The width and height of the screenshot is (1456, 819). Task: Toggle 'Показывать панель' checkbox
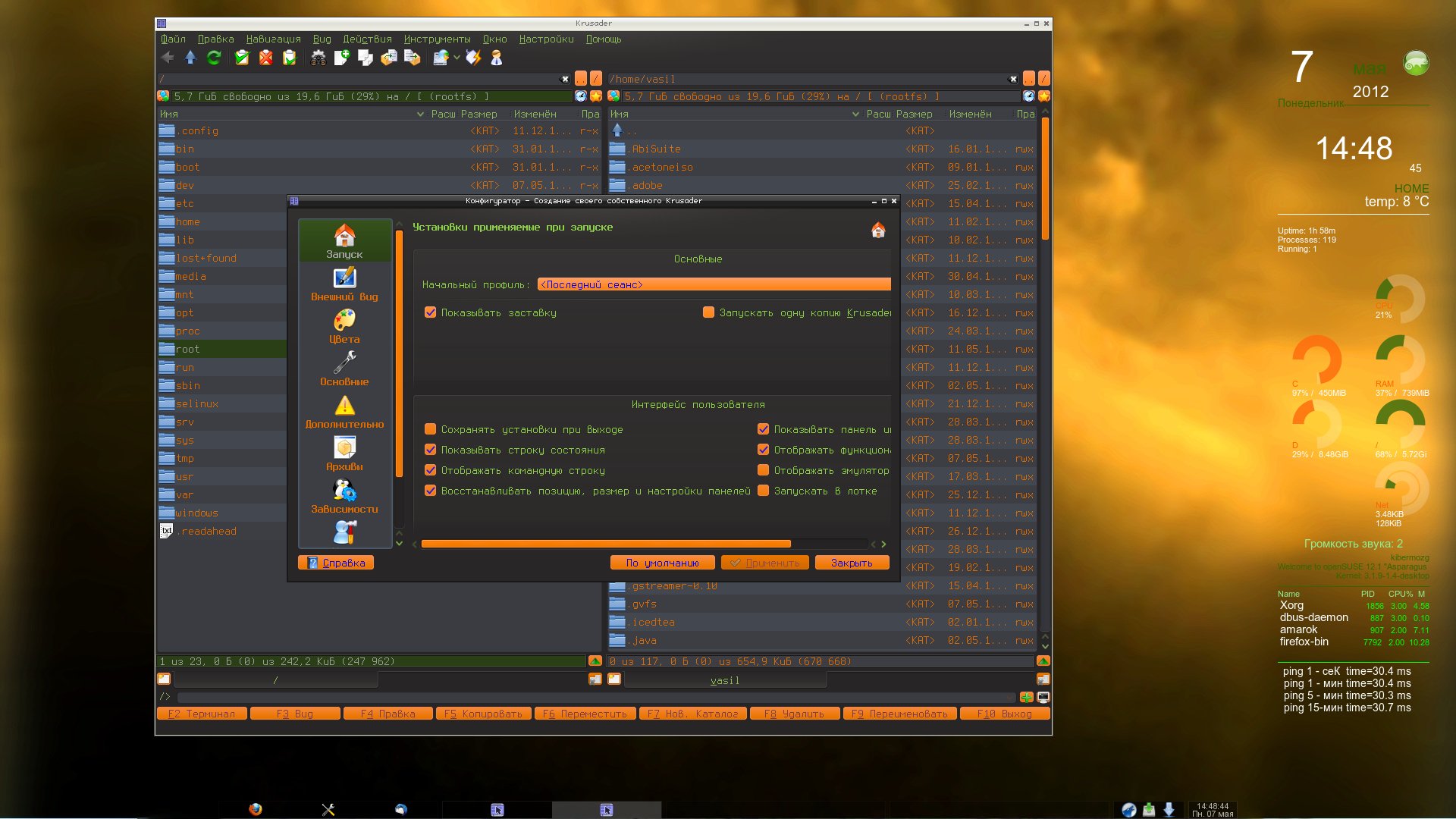(x=764, y=429)
